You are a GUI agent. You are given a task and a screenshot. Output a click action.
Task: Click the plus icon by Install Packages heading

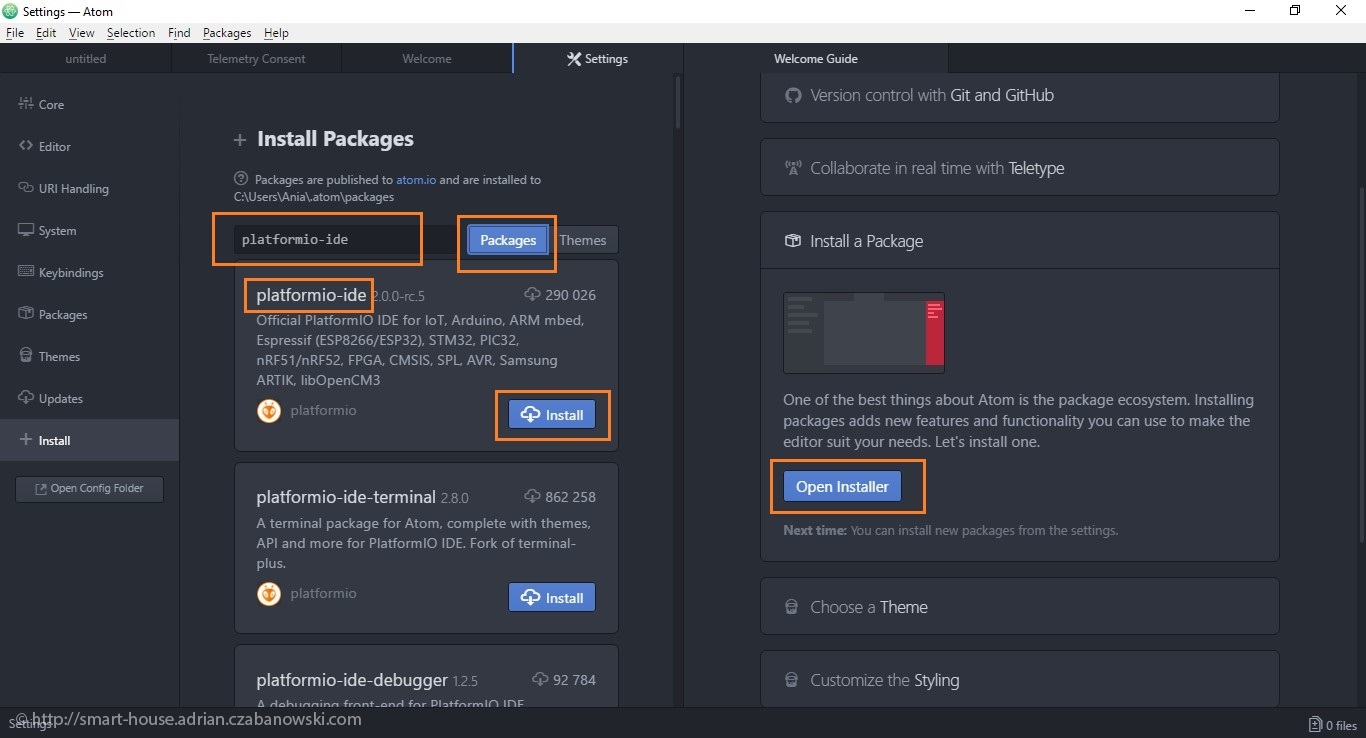click(x=240, y=140)
